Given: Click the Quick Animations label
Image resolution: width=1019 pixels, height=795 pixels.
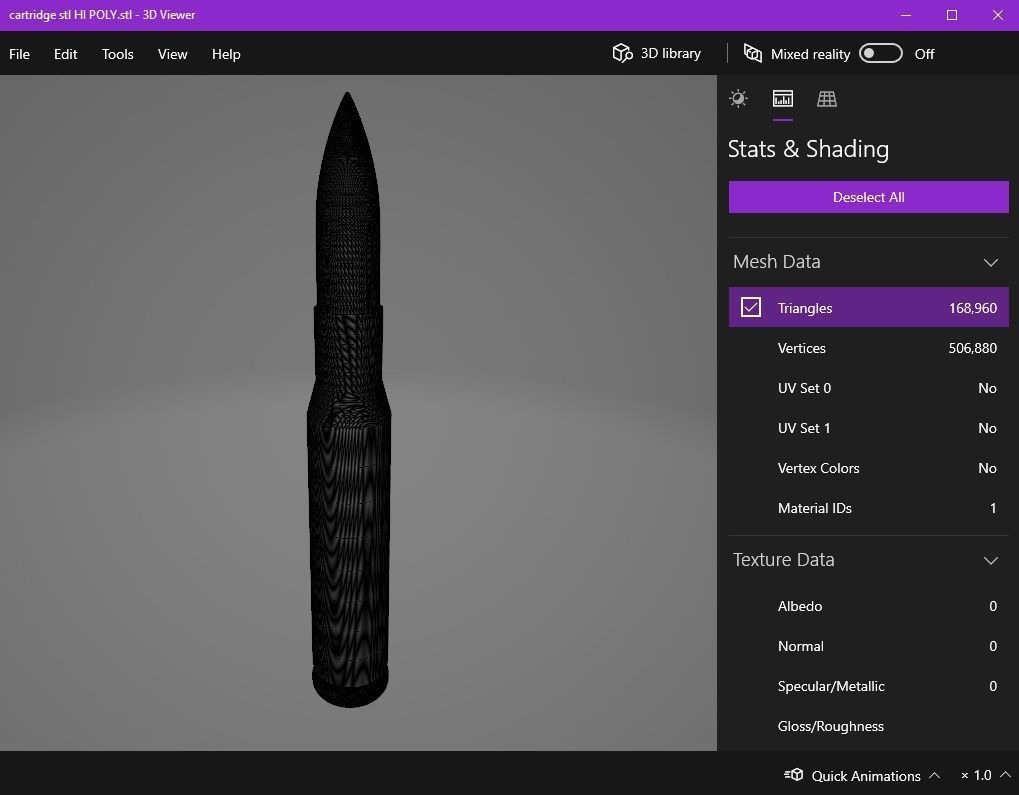Looking at the screenshot, I should click(866, 775).
